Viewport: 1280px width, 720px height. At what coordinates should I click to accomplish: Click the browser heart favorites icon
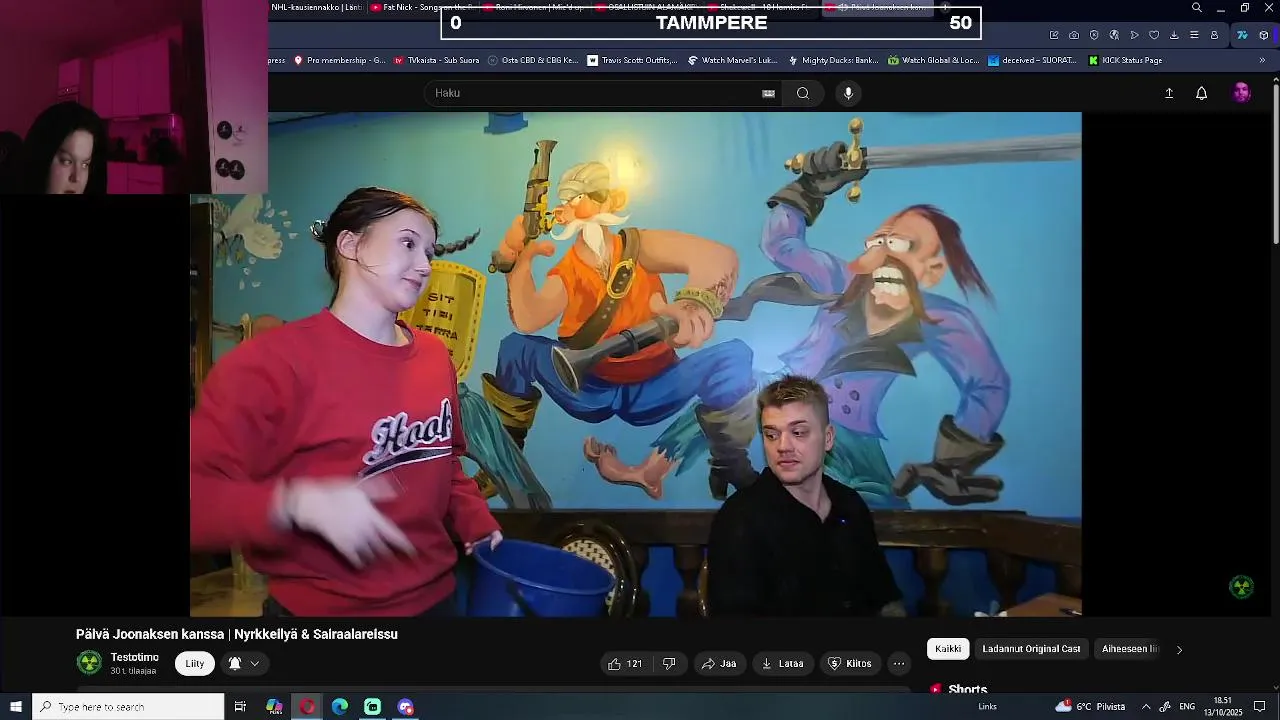click(1154, 35)
